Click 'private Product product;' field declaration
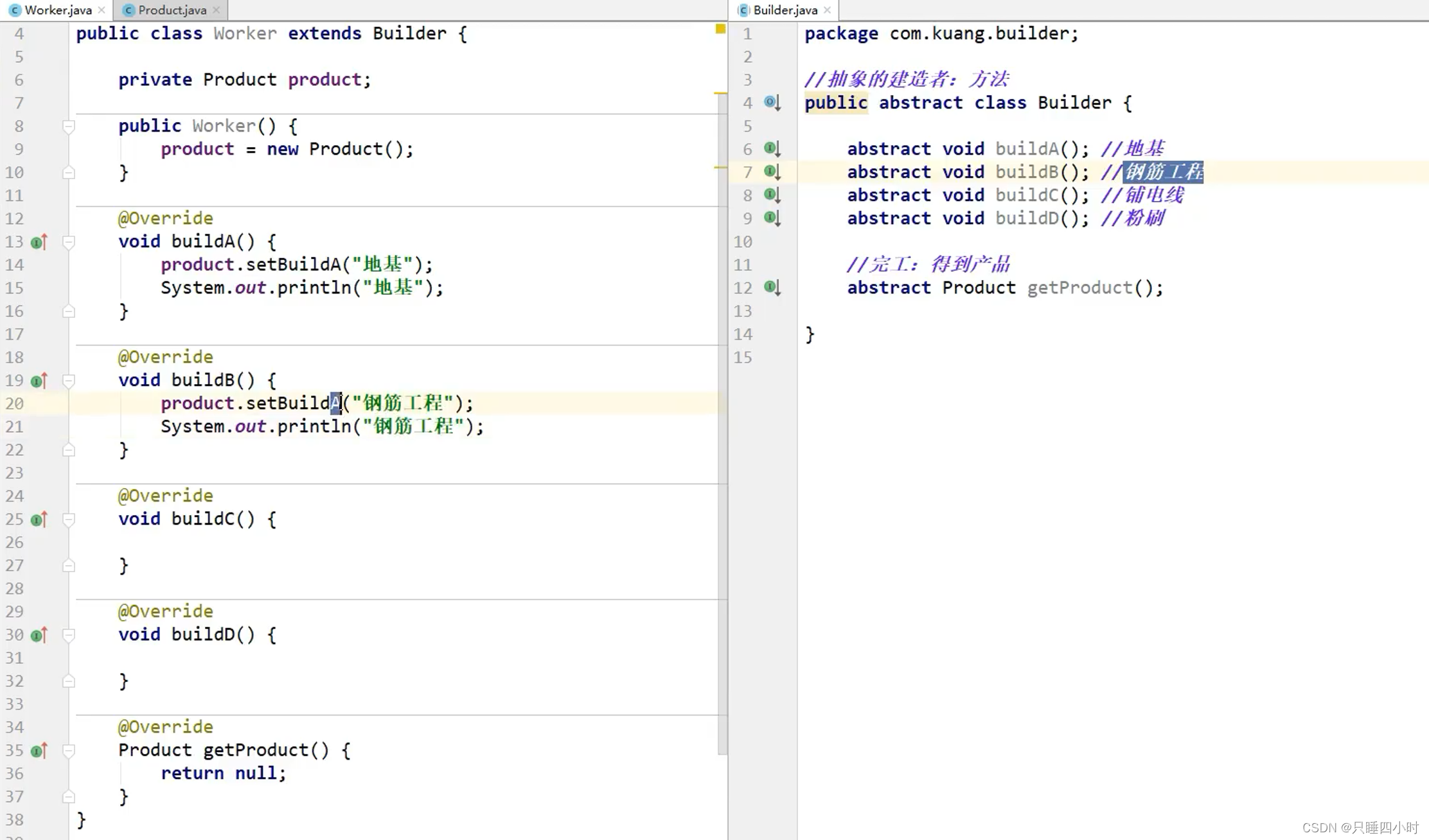This screenshot has height=840, width=1429. click(245, 80)
